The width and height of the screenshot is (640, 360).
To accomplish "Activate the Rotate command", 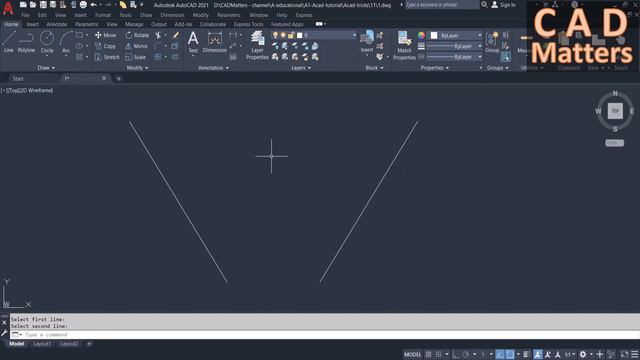I will pos(137,35).
